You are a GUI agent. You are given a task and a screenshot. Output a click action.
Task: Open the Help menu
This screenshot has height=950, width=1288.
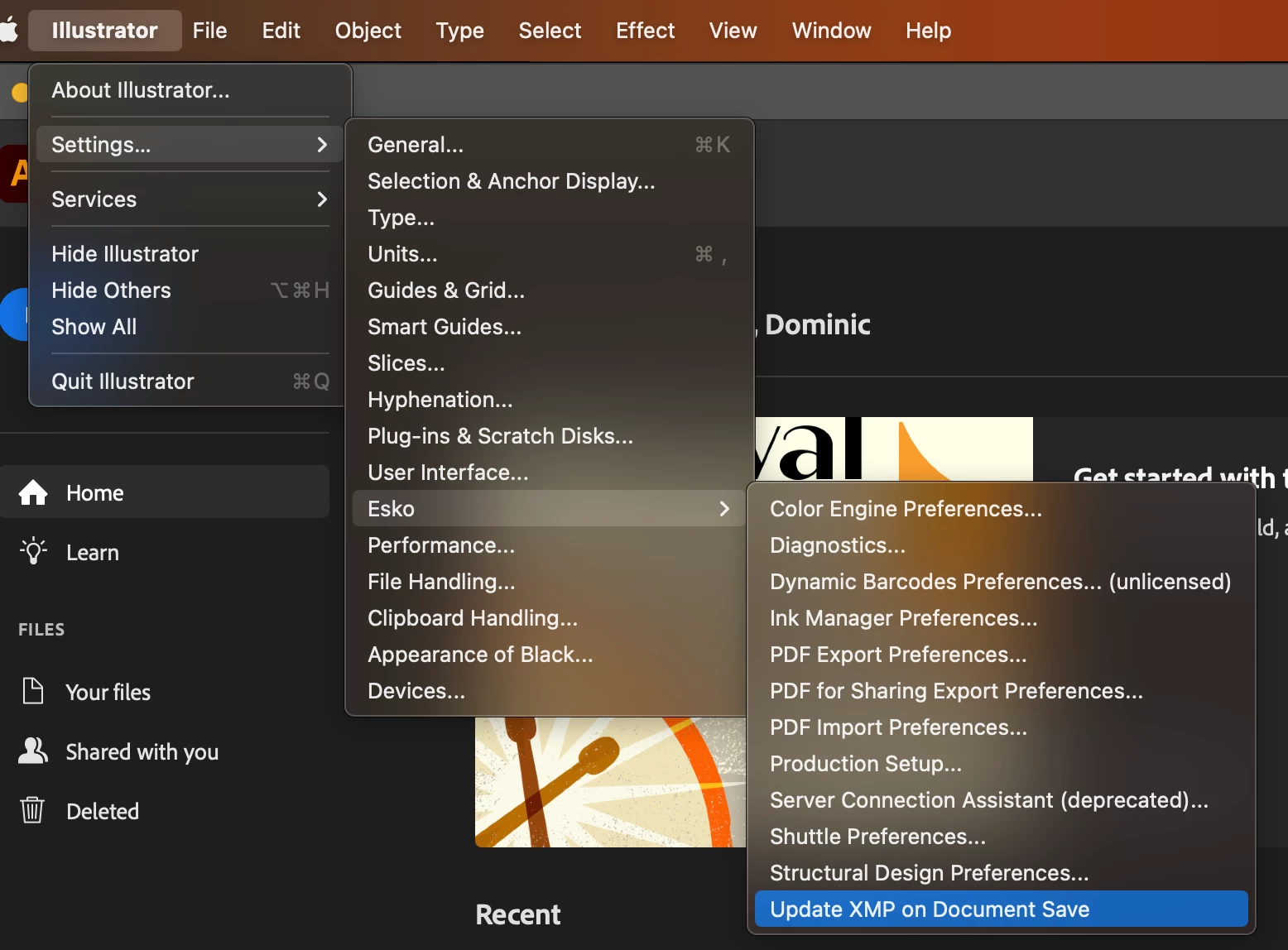click(928, 31)
